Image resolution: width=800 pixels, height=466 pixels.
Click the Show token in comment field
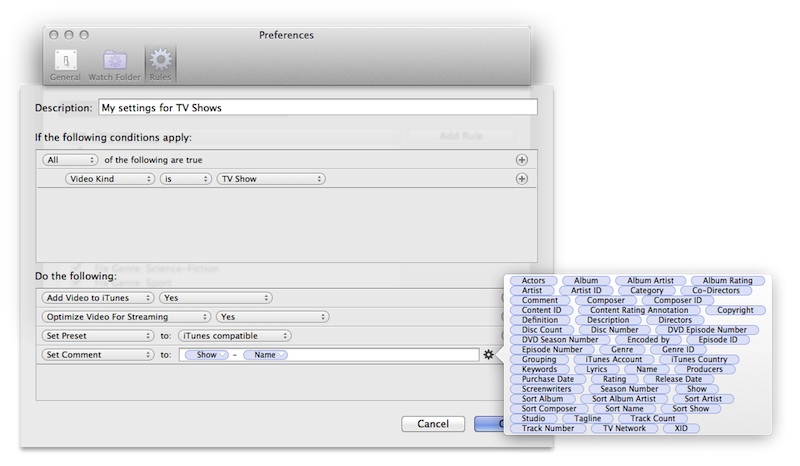[x=207, y=355]
